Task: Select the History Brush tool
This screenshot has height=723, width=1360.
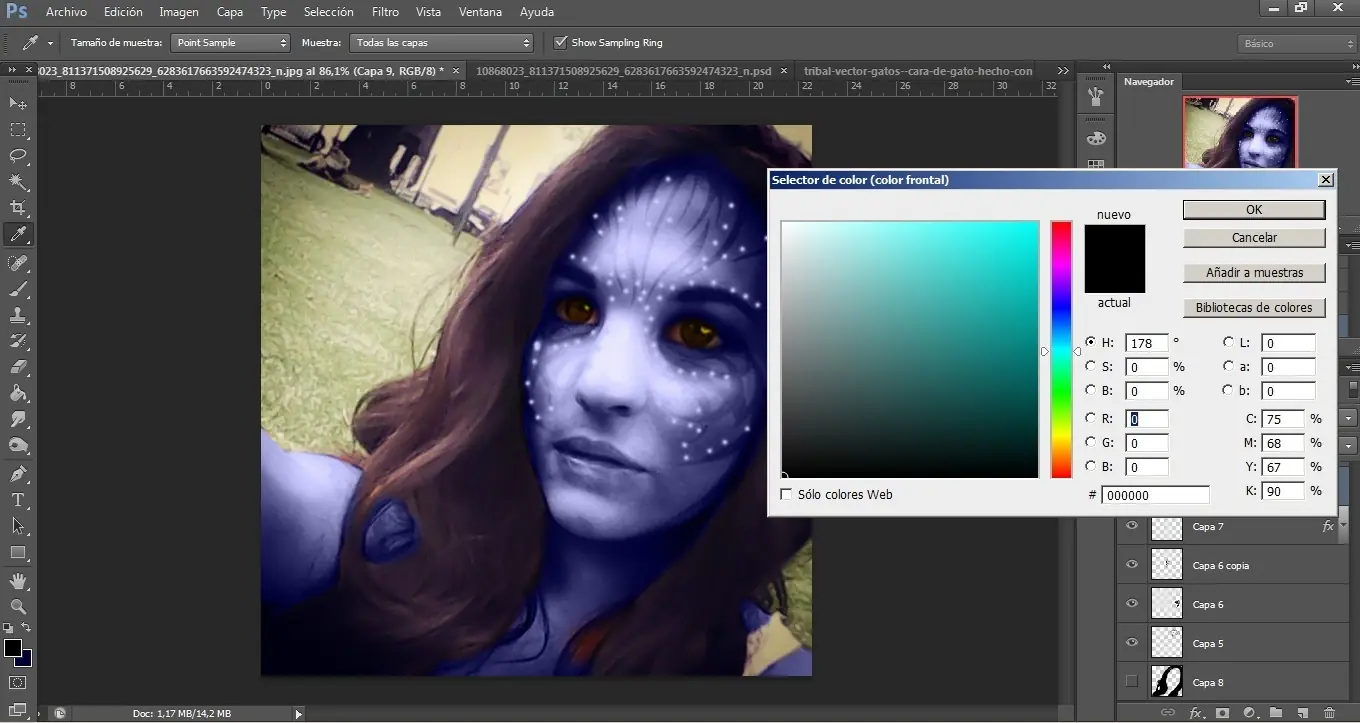Action: 18,341
